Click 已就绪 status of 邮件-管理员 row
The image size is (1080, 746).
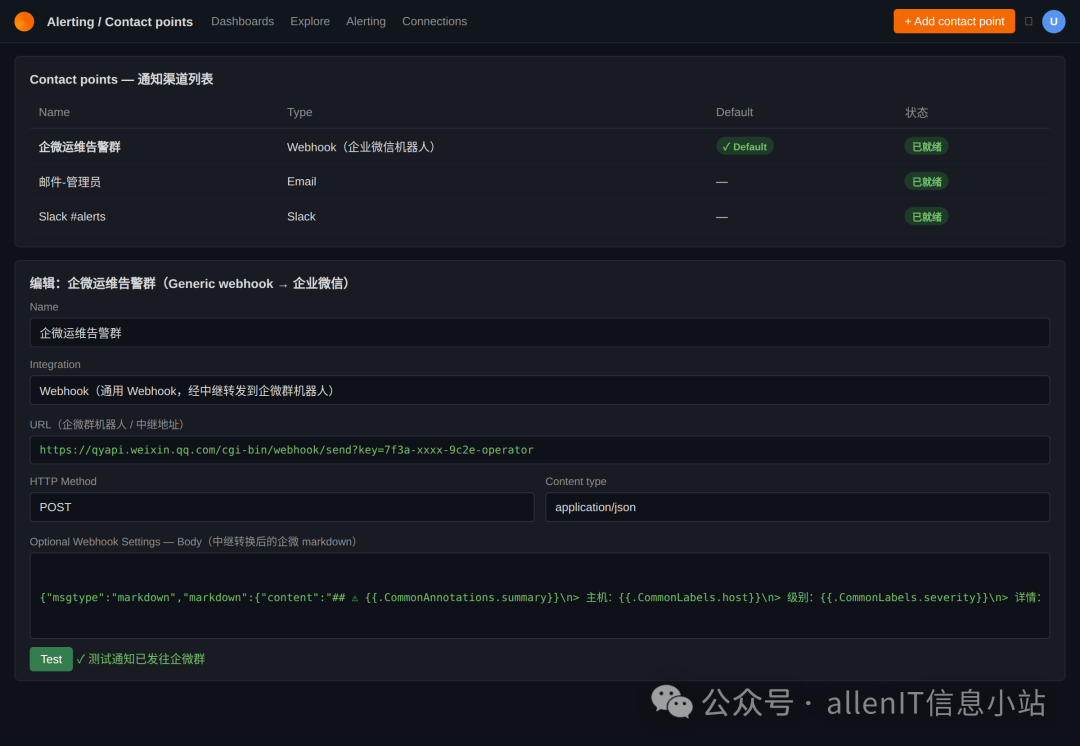[926, 182]
